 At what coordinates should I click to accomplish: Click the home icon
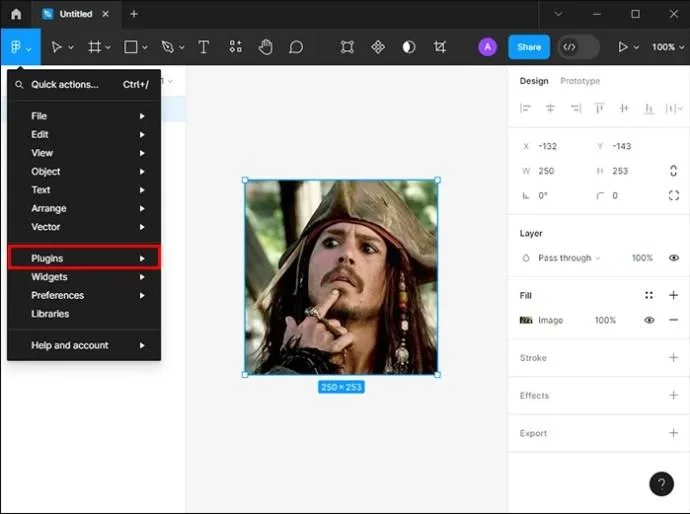coord(16,14)
